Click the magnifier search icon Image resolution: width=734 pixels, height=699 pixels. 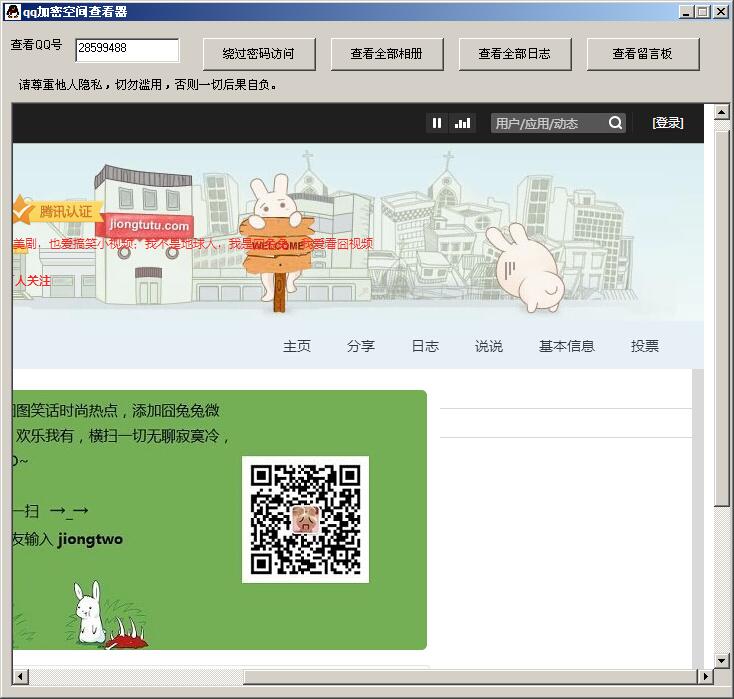coord(616,123)
